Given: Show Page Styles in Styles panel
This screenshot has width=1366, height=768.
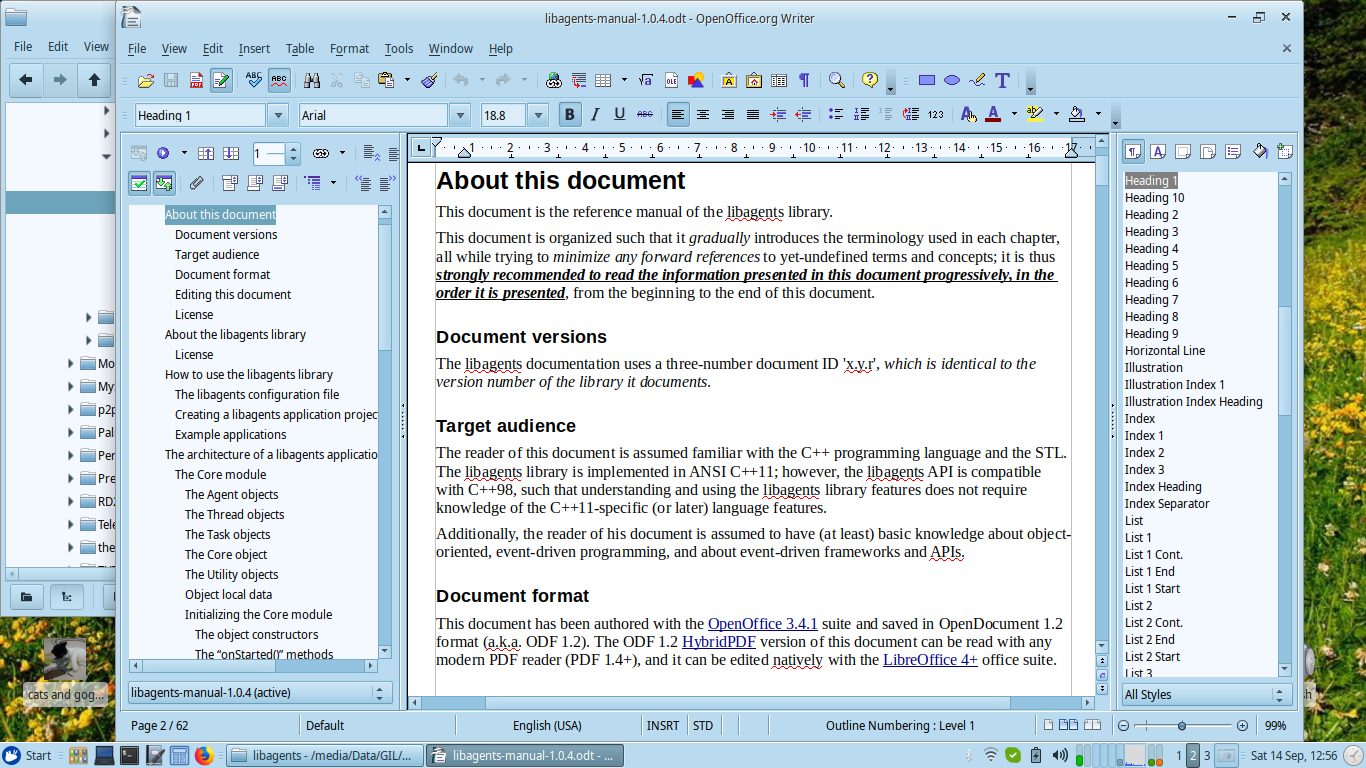Looking at the screenshot, I should click(x=1208, y=152).
